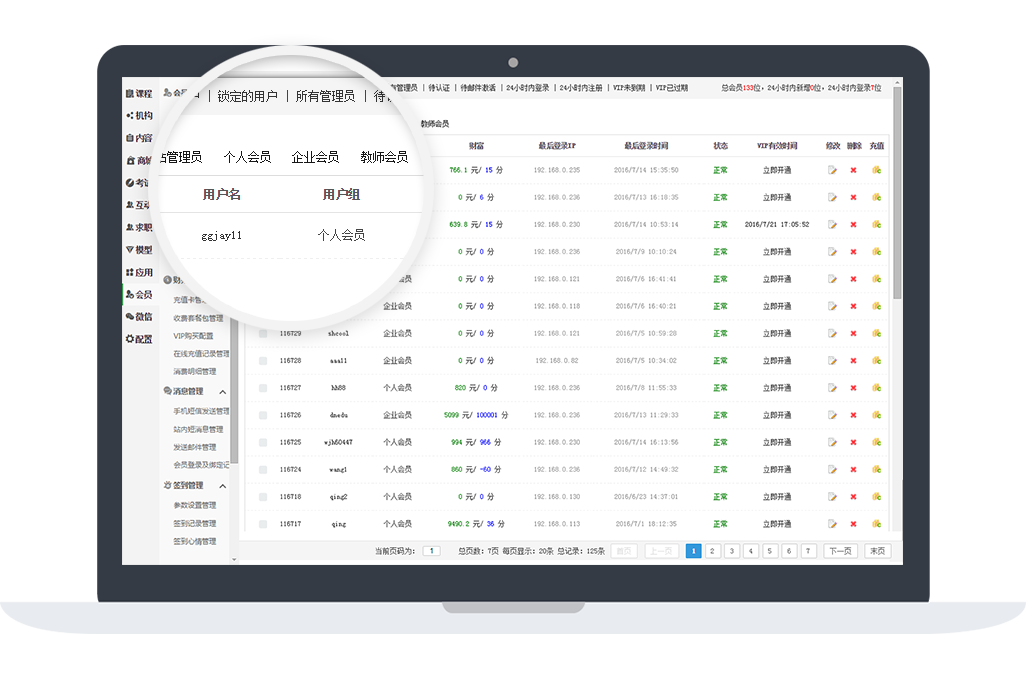
Task: Click the edit icon for the 2016/7/21 VIP row
Action: [x=832, y=225]
